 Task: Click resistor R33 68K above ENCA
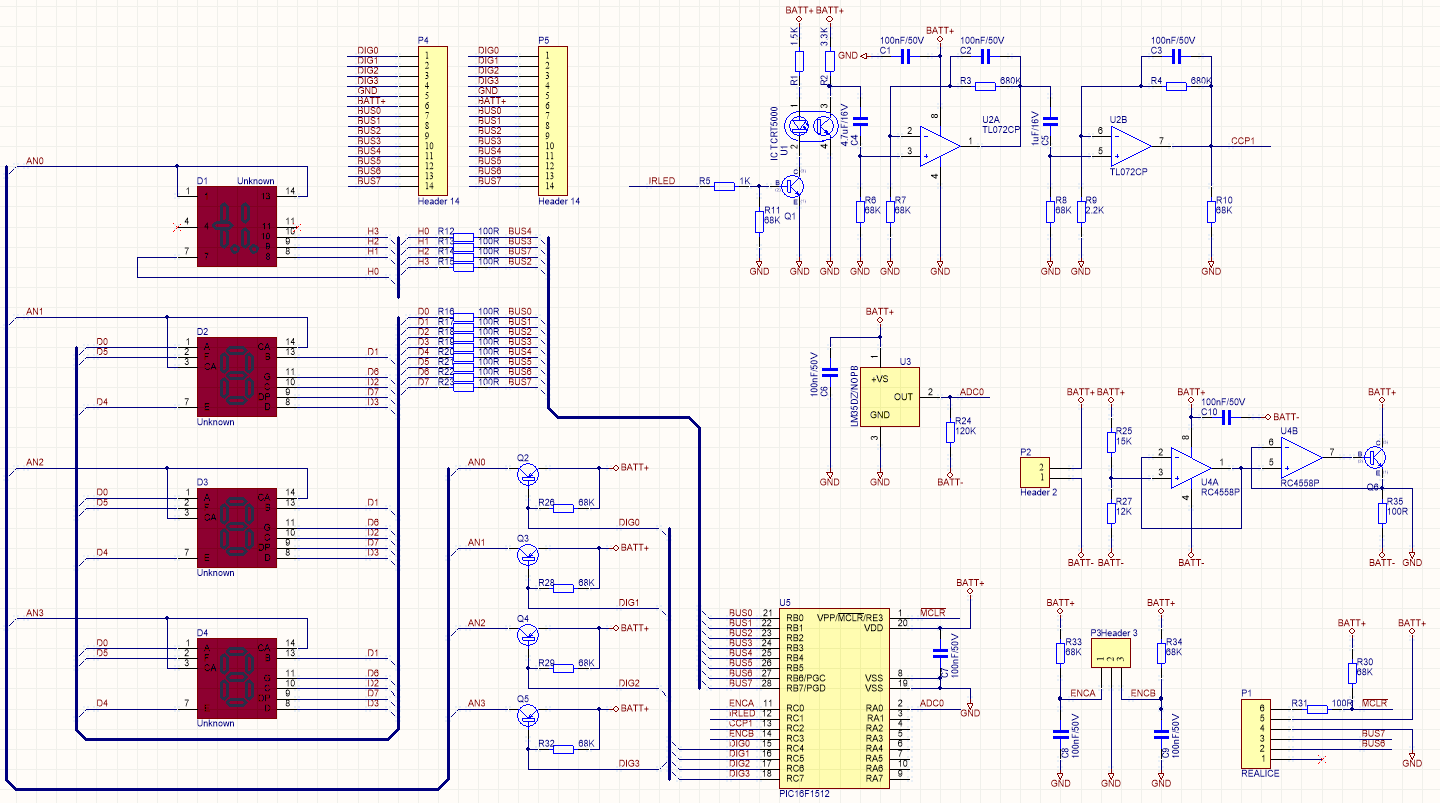pyautogui.click(x=1060, y=653)
